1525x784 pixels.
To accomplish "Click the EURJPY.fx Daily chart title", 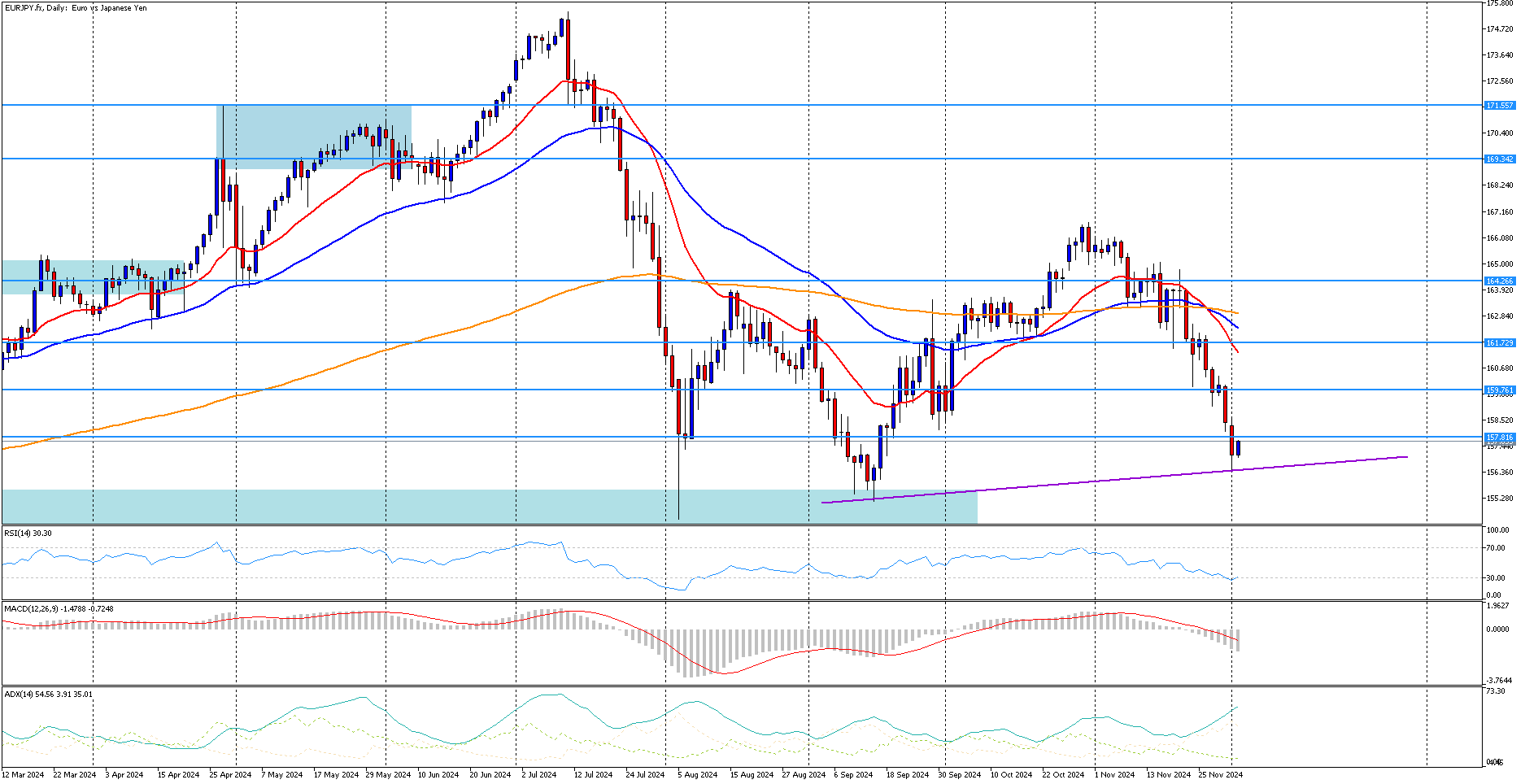I will click(76, 8).
